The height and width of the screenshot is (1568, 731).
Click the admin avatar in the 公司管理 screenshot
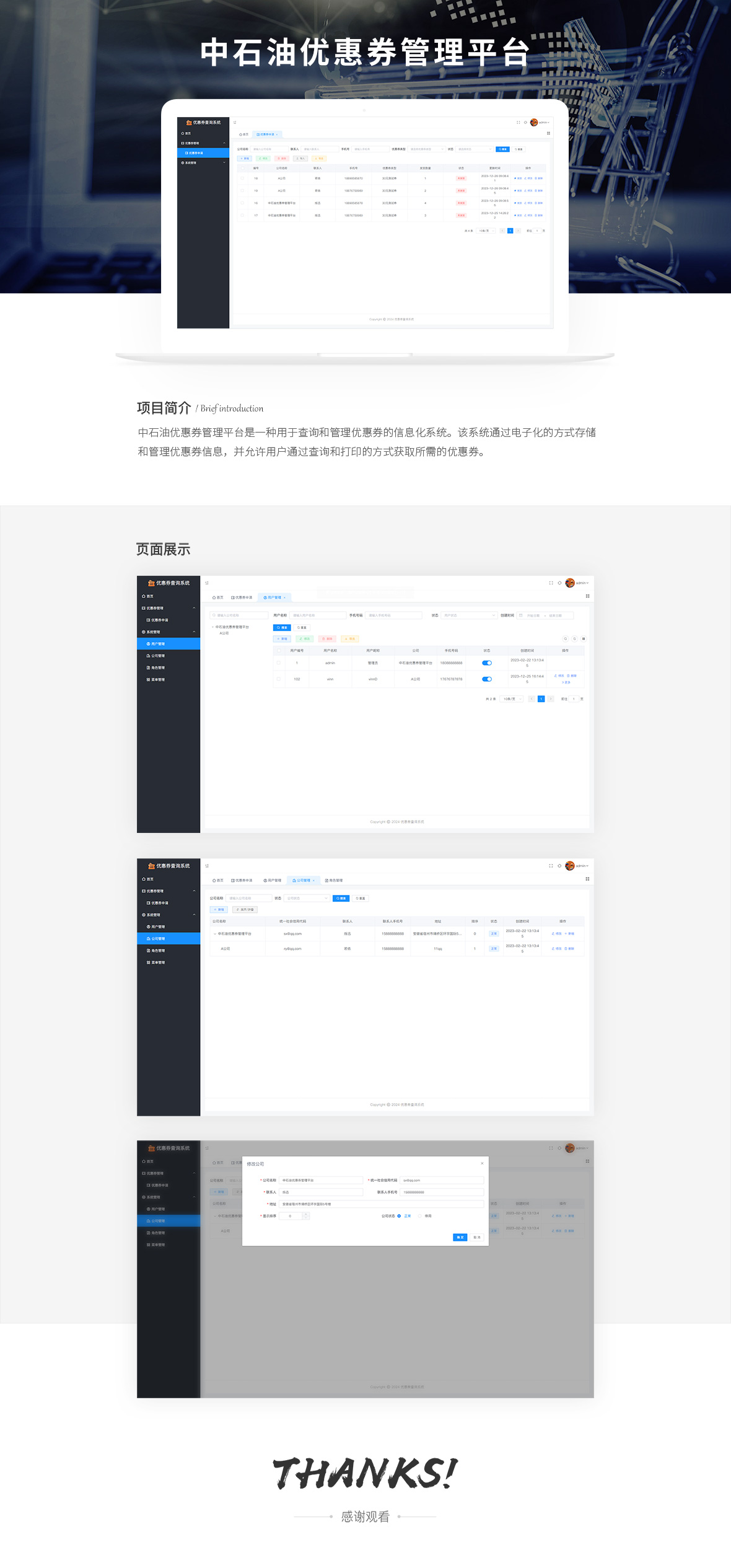tap(570, 866)
